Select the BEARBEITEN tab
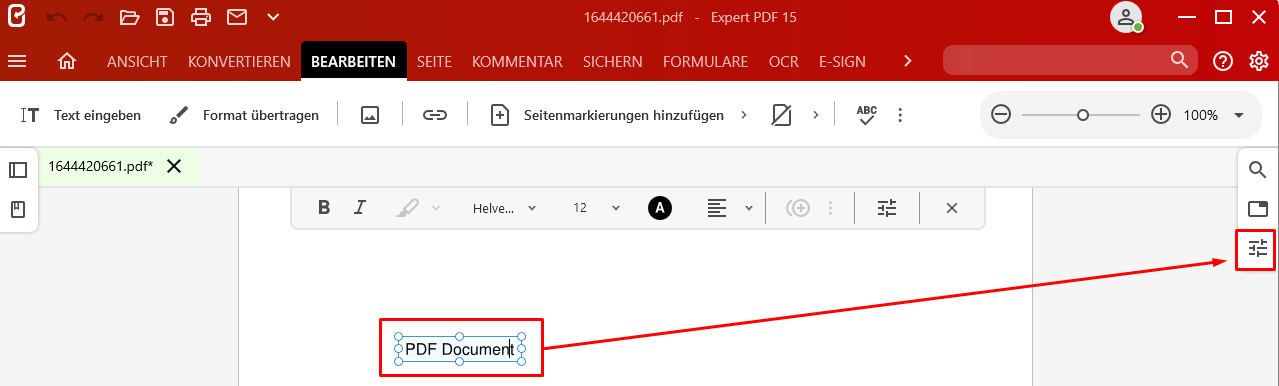Image resolution: width=1279 pixels, height=386 pixels. point(354,61)
